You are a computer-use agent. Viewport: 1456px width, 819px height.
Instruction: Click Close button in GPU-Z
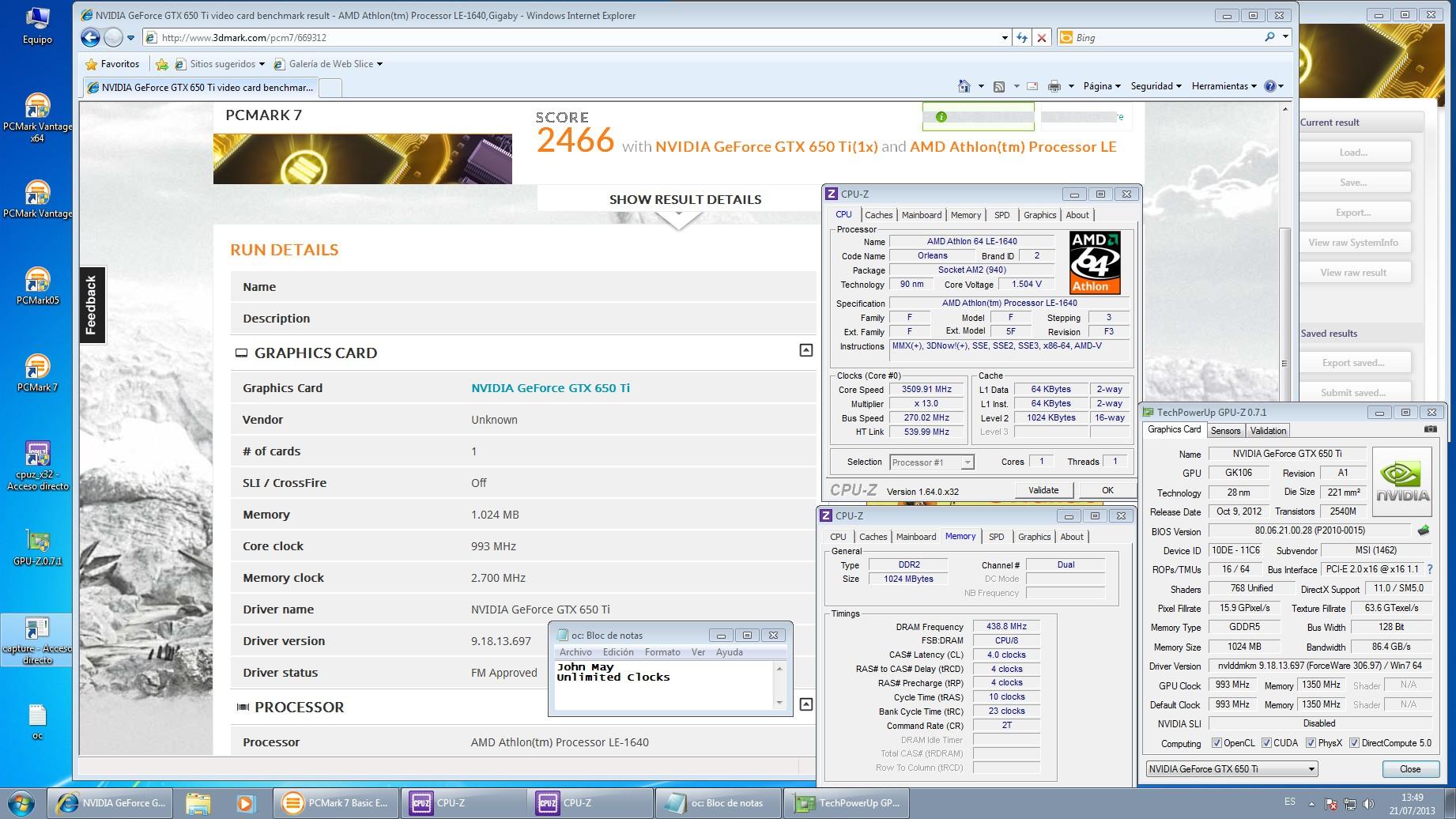1410,768
